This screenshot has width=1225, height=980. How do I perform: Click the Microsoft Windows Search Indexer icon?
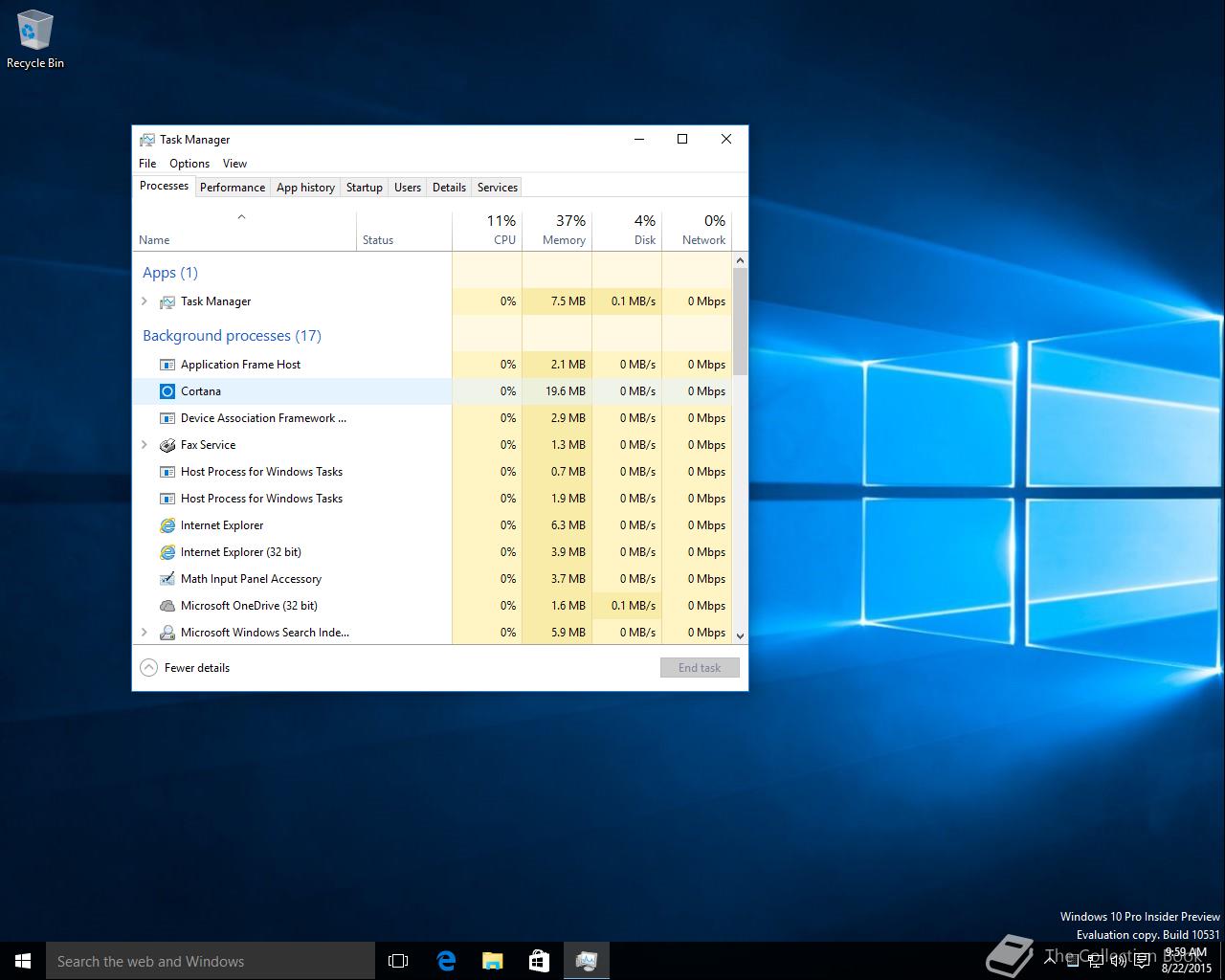click(x=167, y=633)
